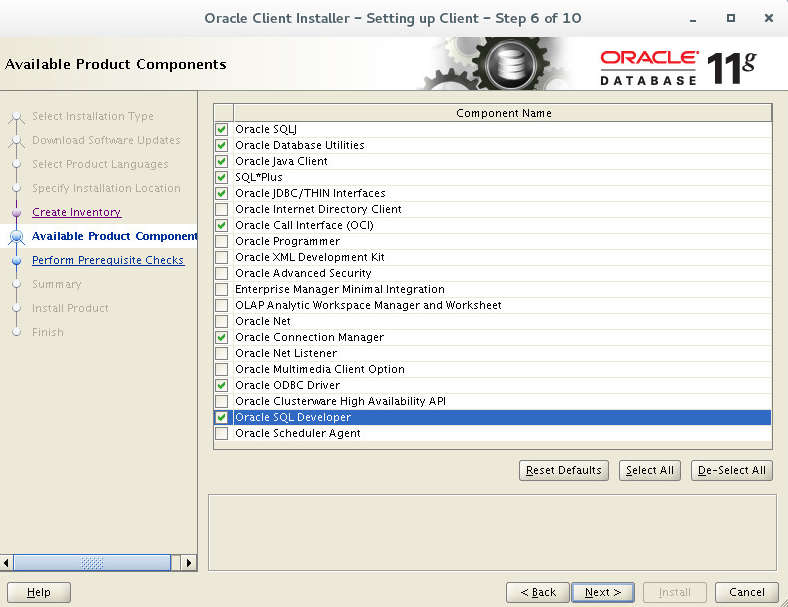
Task: Select the Oracle Programmer row text
Action: pos(287,241)
